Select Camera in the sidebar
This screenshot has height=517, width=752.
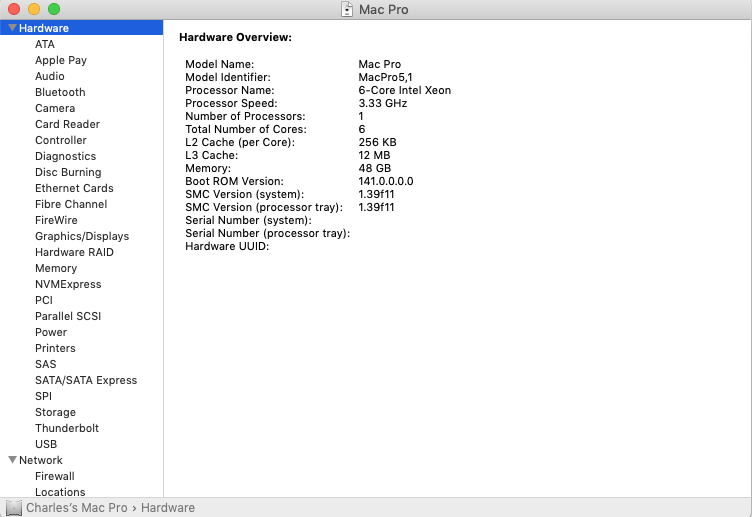click(x=55, y=108)
